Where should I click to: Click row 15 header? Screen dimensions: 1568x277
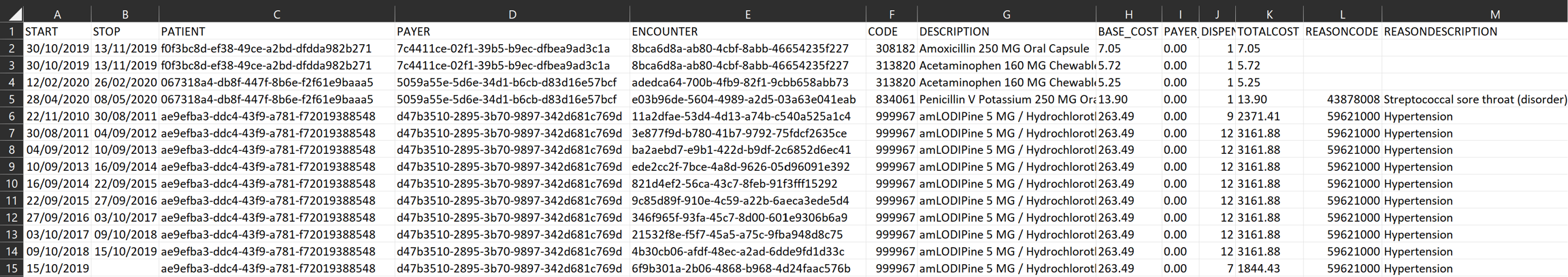pos(12,268)
